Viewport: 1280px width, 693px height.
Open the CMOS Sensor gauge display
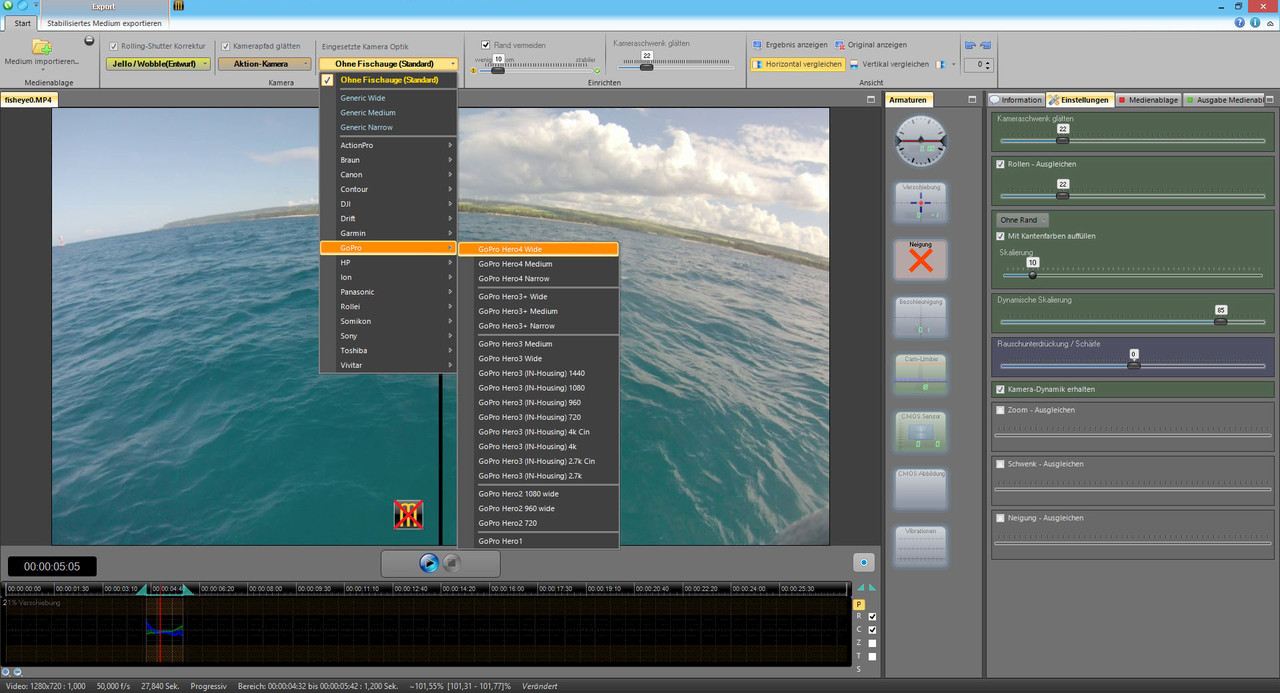point(919,428)
